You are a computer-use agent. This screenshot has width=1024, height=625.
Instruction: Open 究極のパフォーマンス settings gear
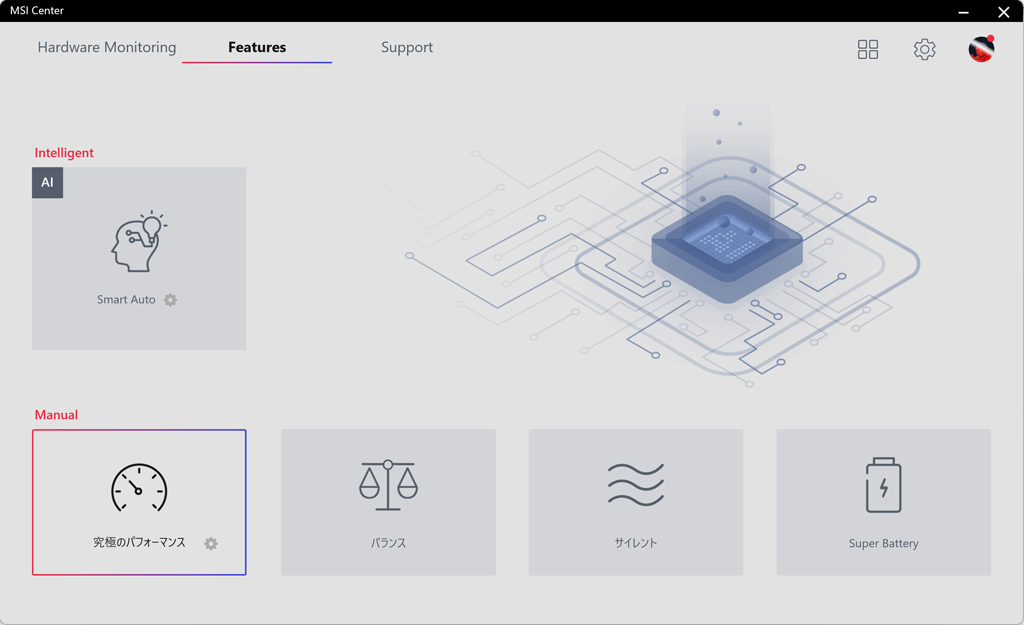point(211,543)
